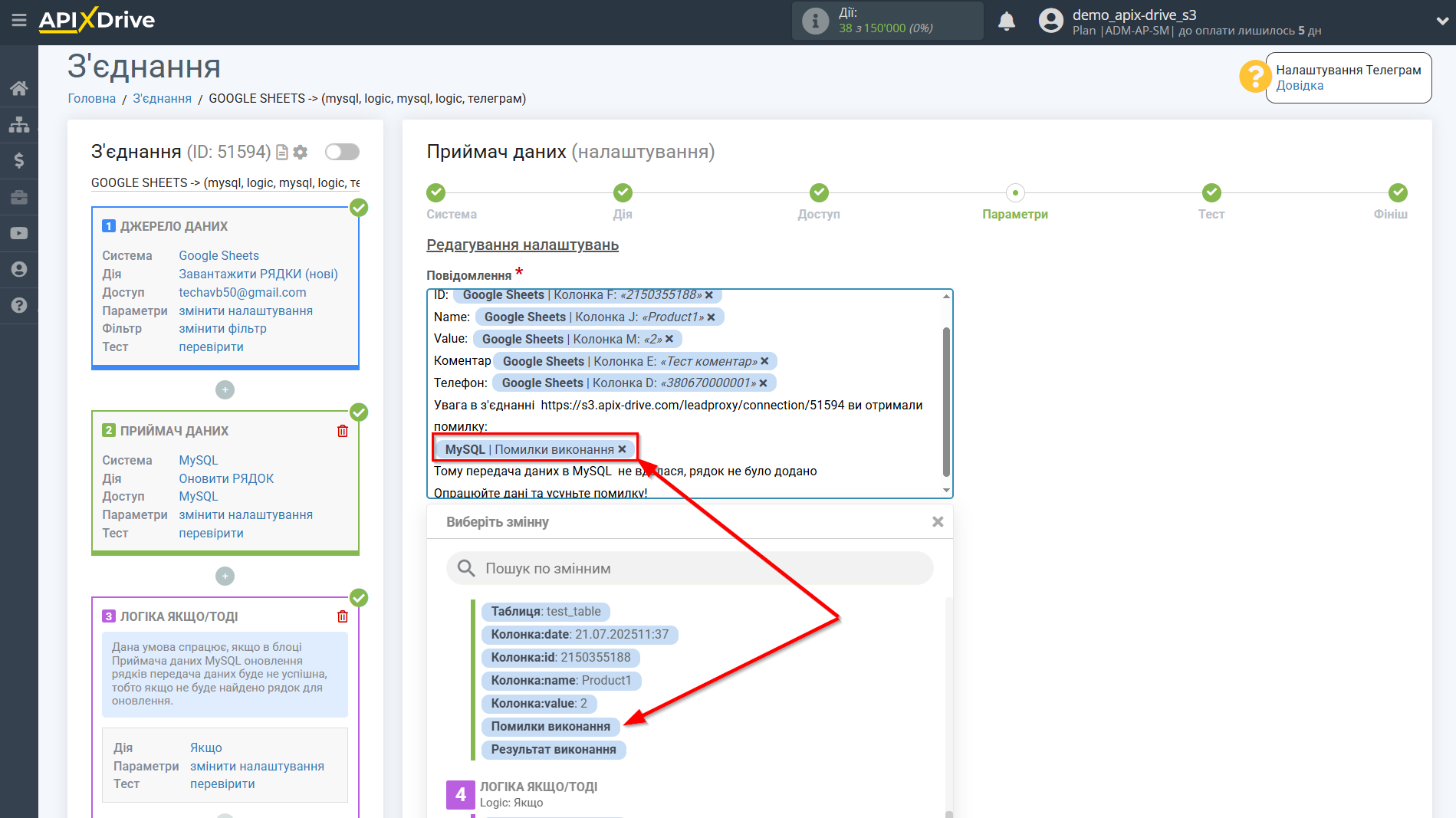Toggle the connection enable switch
This screenshot has width=1456, height=818.
coord(342,152)
